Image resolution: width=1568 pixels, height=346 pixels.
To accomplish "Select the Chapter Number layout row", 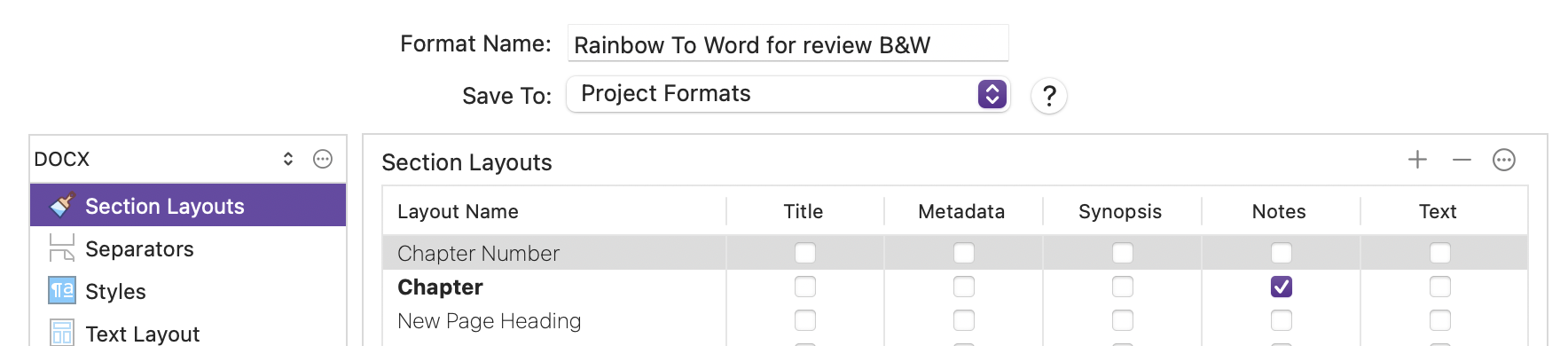I will tap(955, 253).
